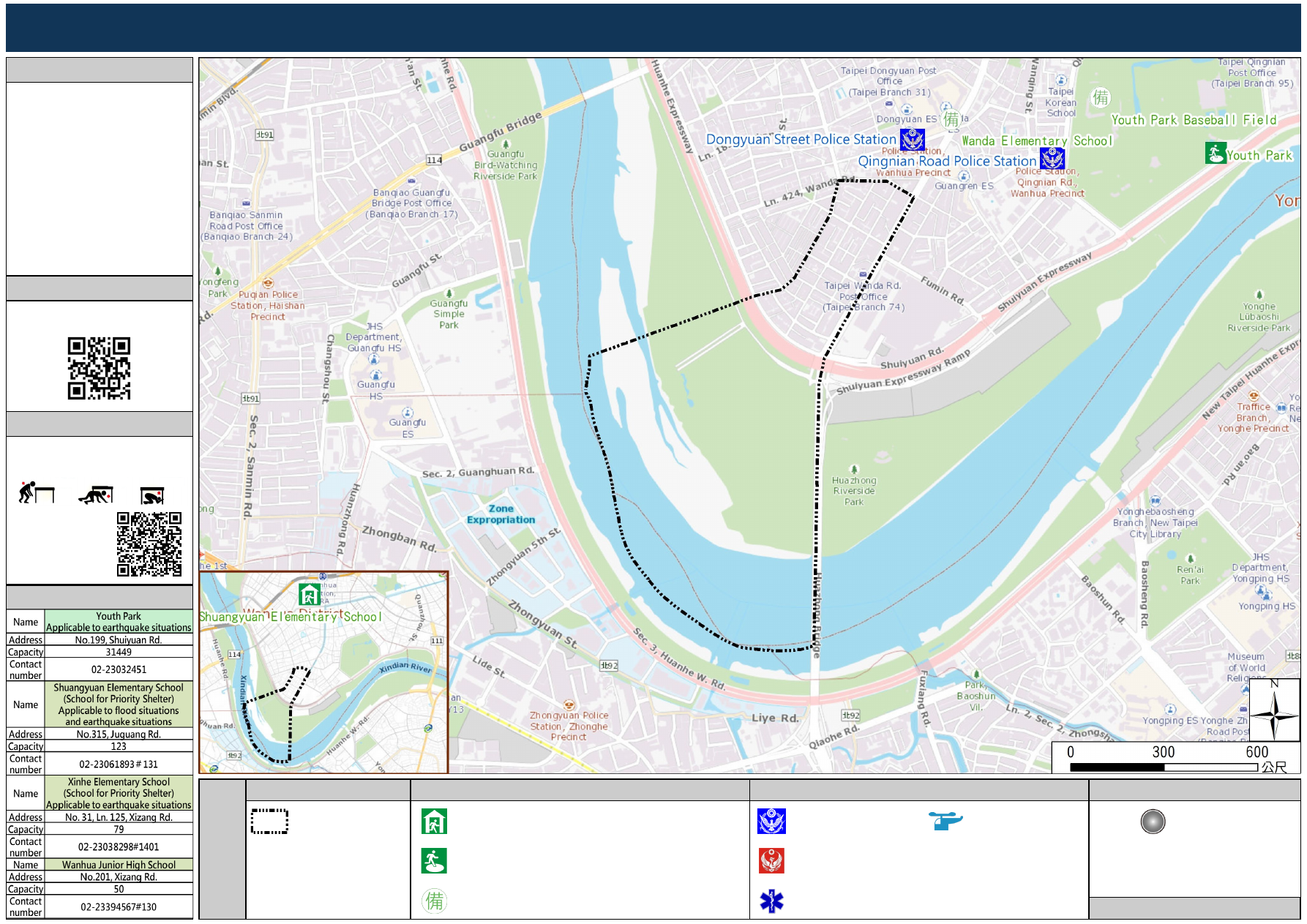Click the 'Museum of World Religions' label
Viewport: 1307px width, 924px height.
[x=1246, y=667]
